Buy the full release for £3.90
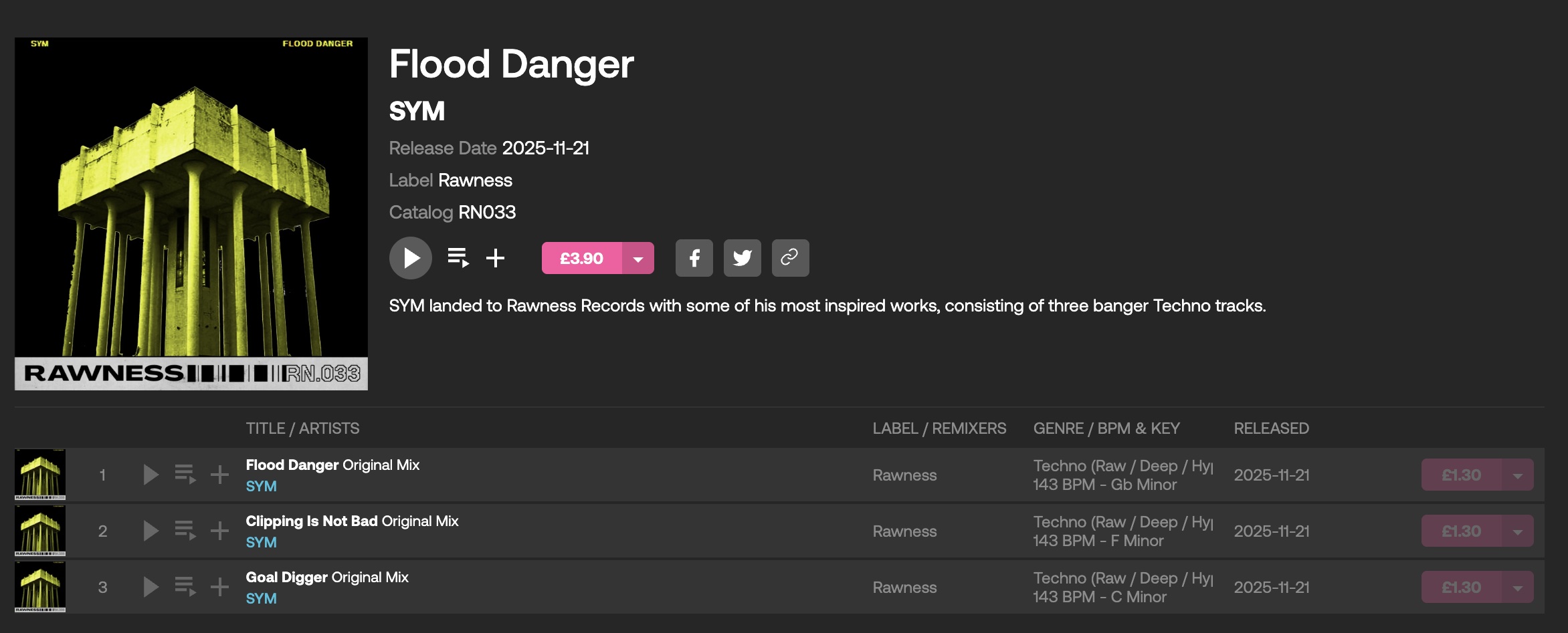Image resolution: width=1568 pixels, height=633 pixels. [x=581, y=259]
